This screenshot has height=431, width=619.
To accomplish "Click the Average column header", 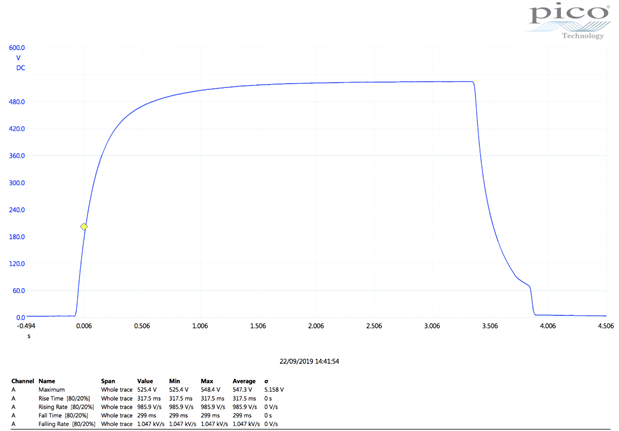I will [244, 381].
